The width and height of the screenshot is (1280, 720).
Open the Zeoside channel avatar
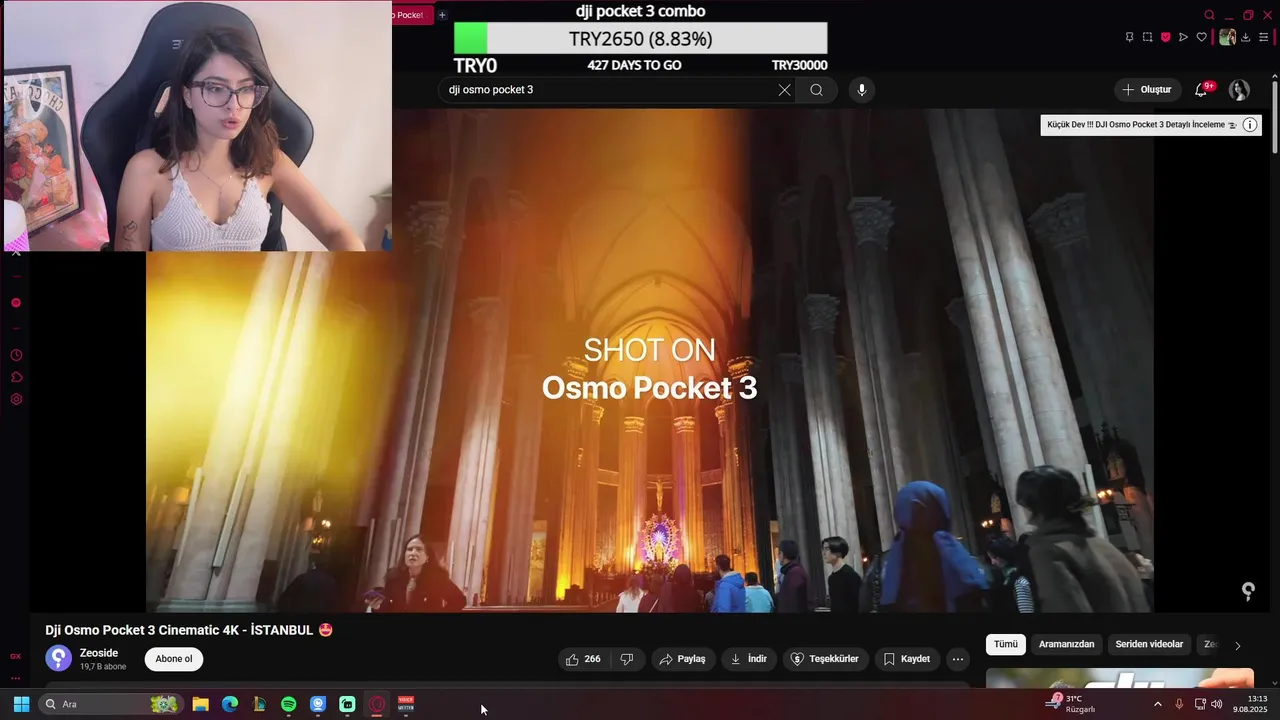coord(59,658)
